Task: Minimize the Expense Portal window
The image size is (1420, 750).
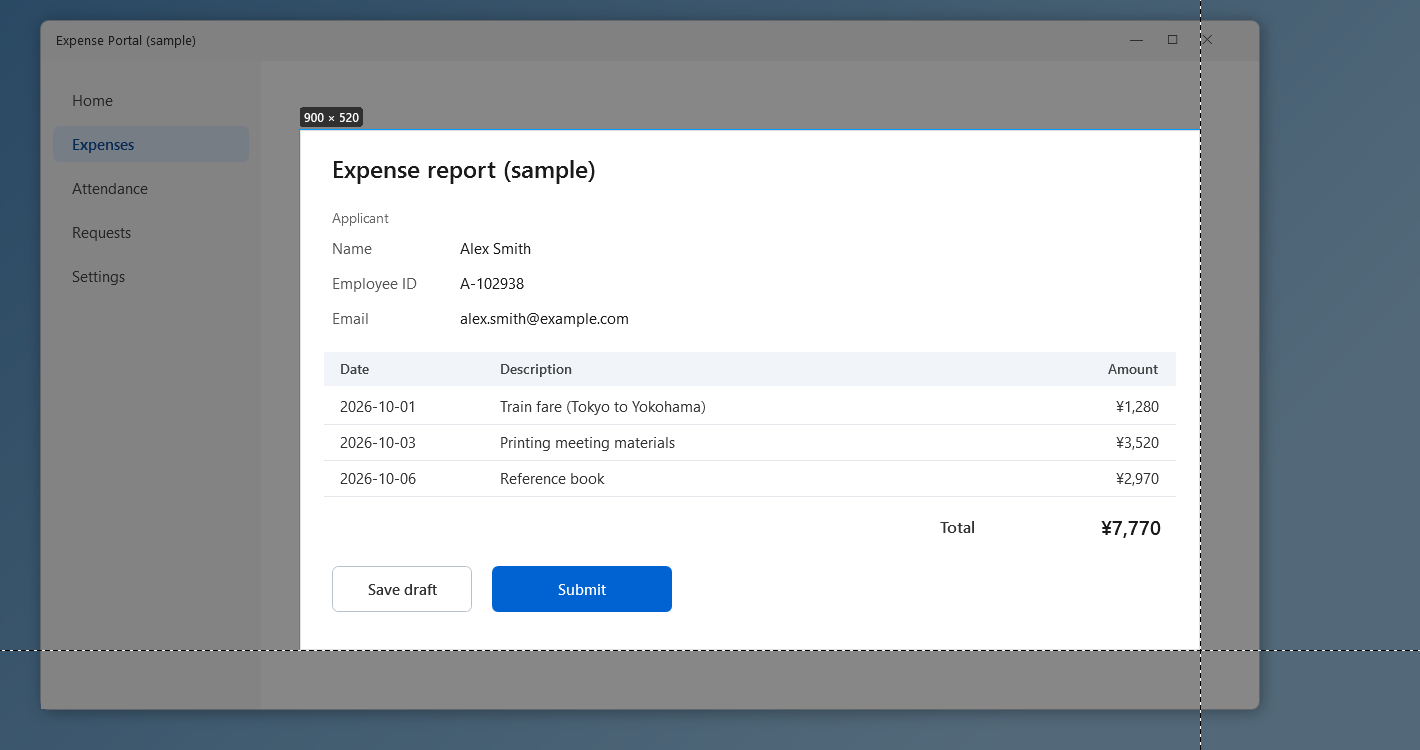Action: coord(1136,40)
